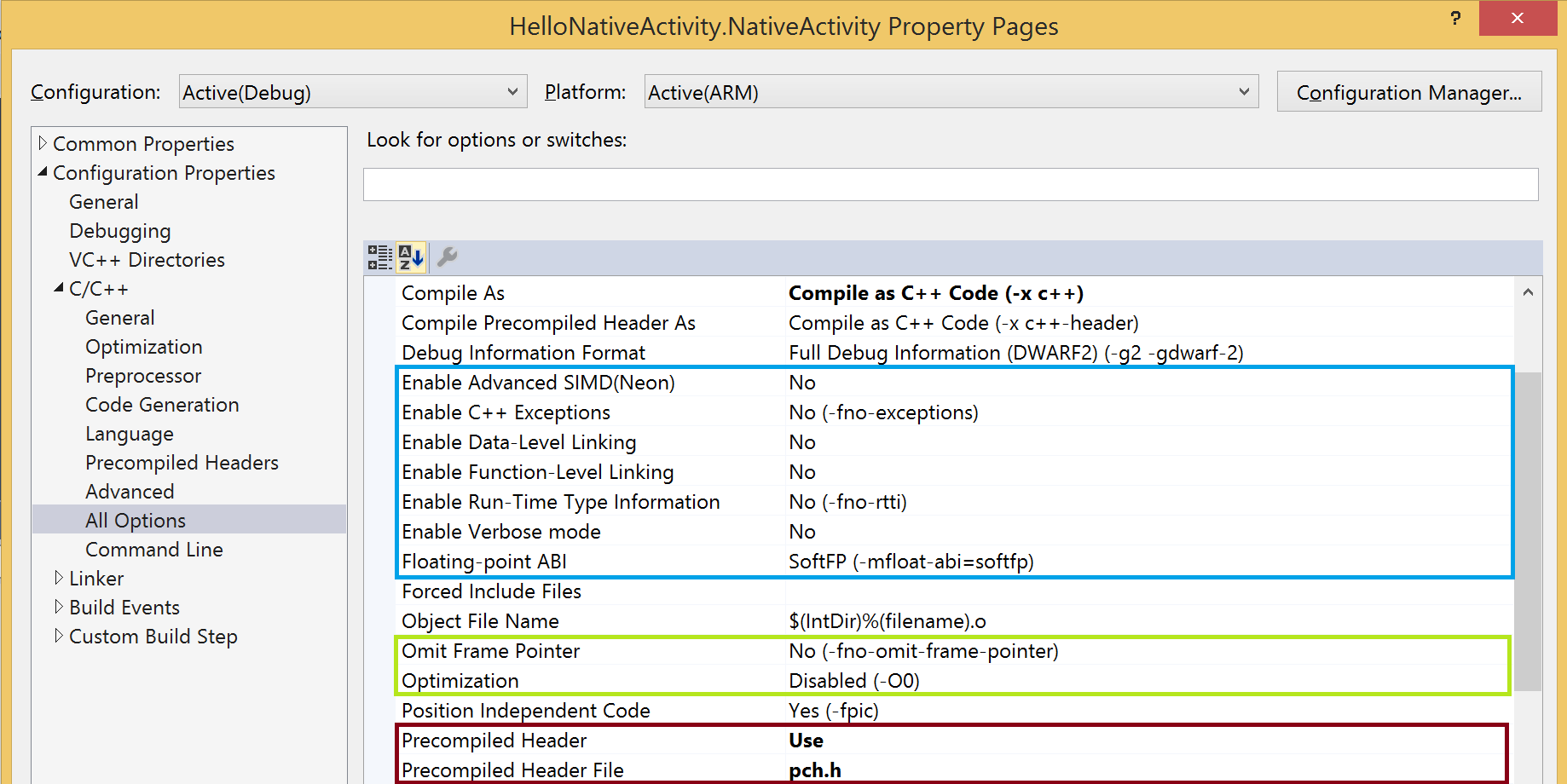Collapse the C/C++ tree node
Image resolution: width=1567 pixels, height=784 pixels.
point(59,288)
